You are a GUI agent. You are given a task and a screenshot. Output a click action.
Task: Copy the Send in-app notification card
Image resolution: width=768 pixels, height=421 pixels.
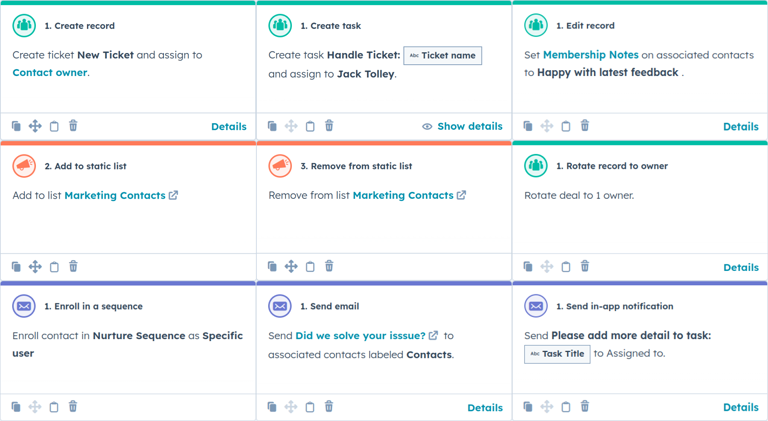(528, 407)
